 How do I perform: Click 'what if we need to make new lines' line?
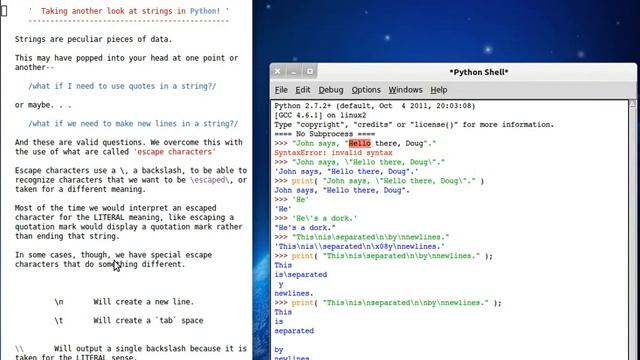(x=133, y=124)
